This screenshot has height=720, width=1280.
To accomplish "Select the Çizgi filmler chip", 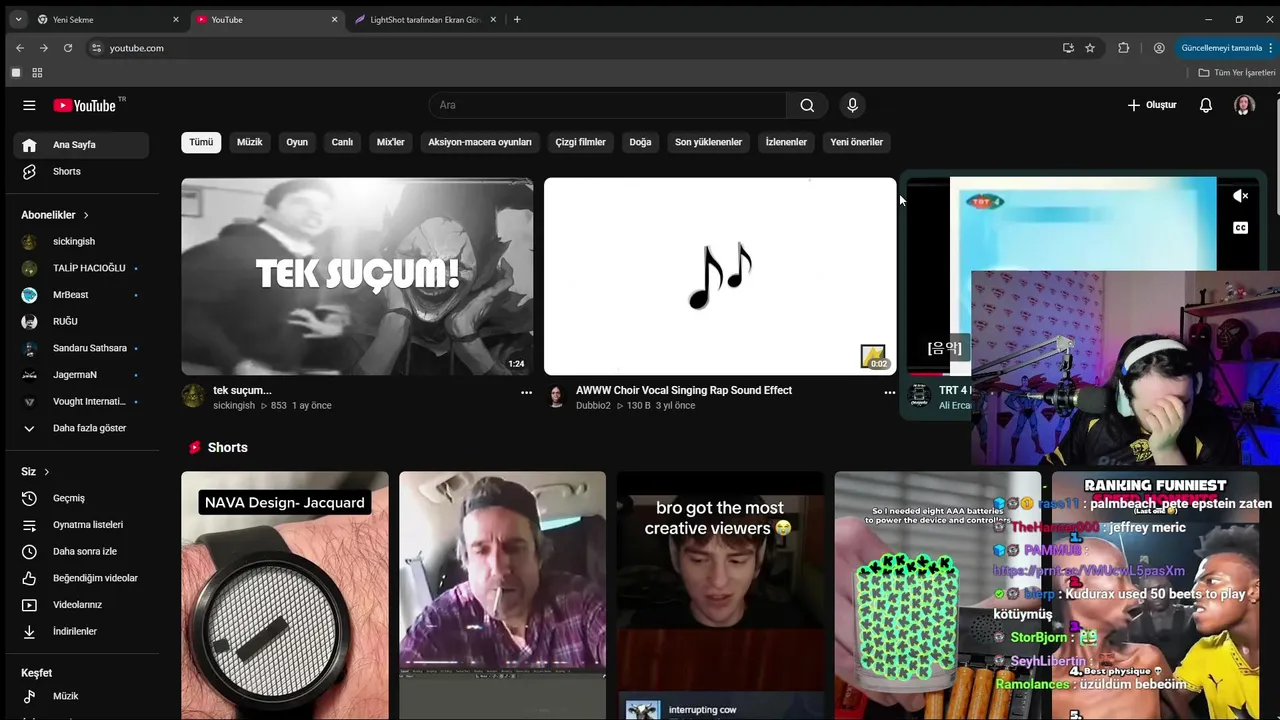I will pyautogui.click(x=581, y=142).
